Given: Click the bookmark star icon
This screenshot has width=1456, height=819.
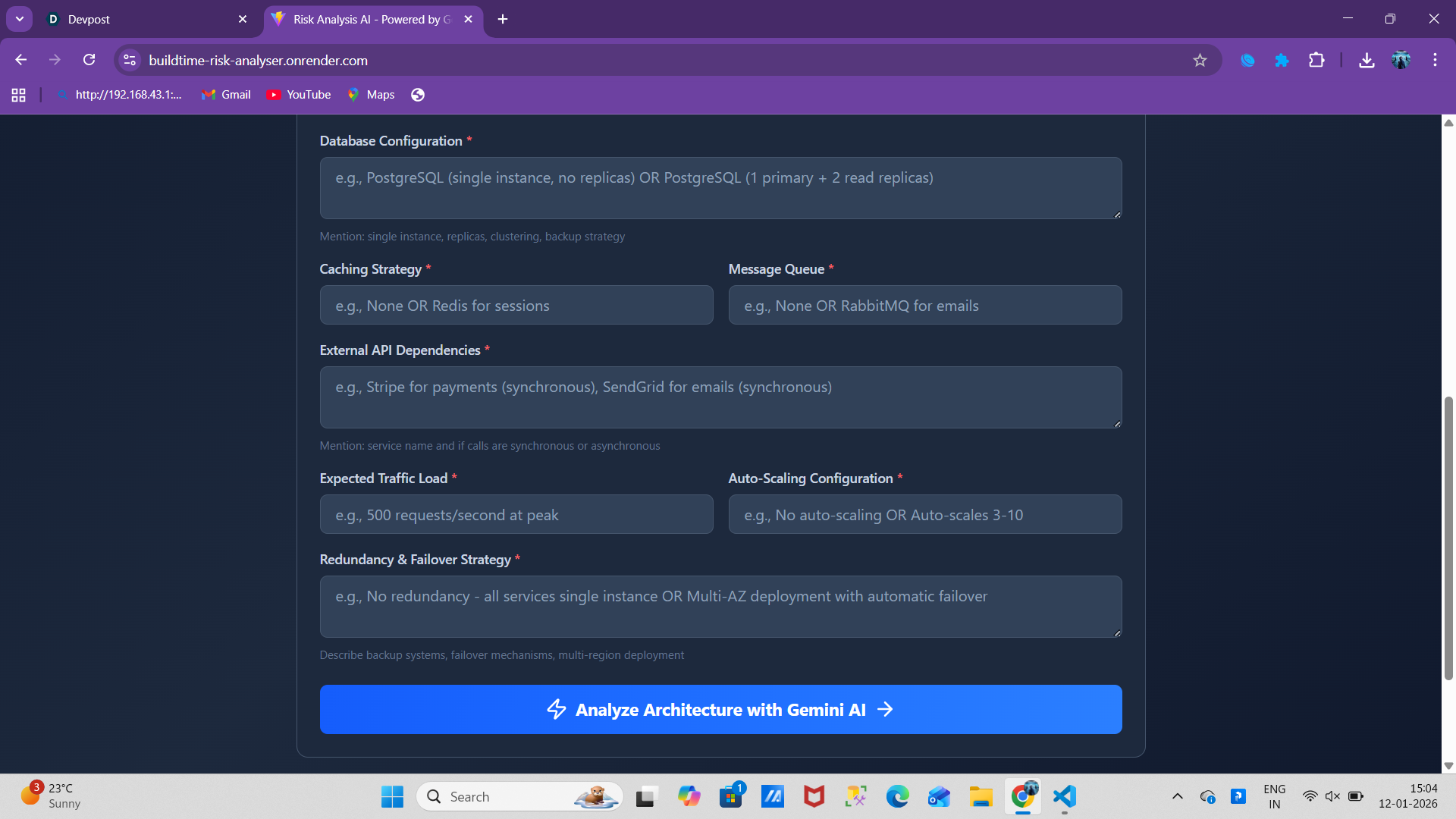Looking at the screenshot, I should click(x=1200, y=60).
